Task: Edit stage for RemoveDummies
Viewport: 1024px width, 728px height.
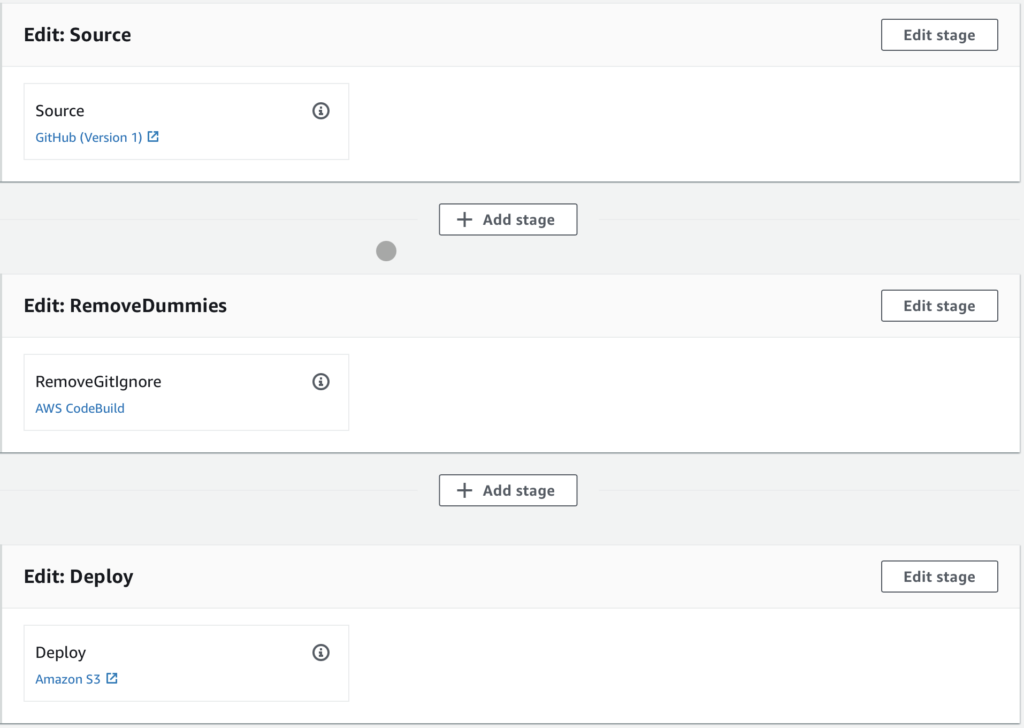Action: (x=939, y=306)
